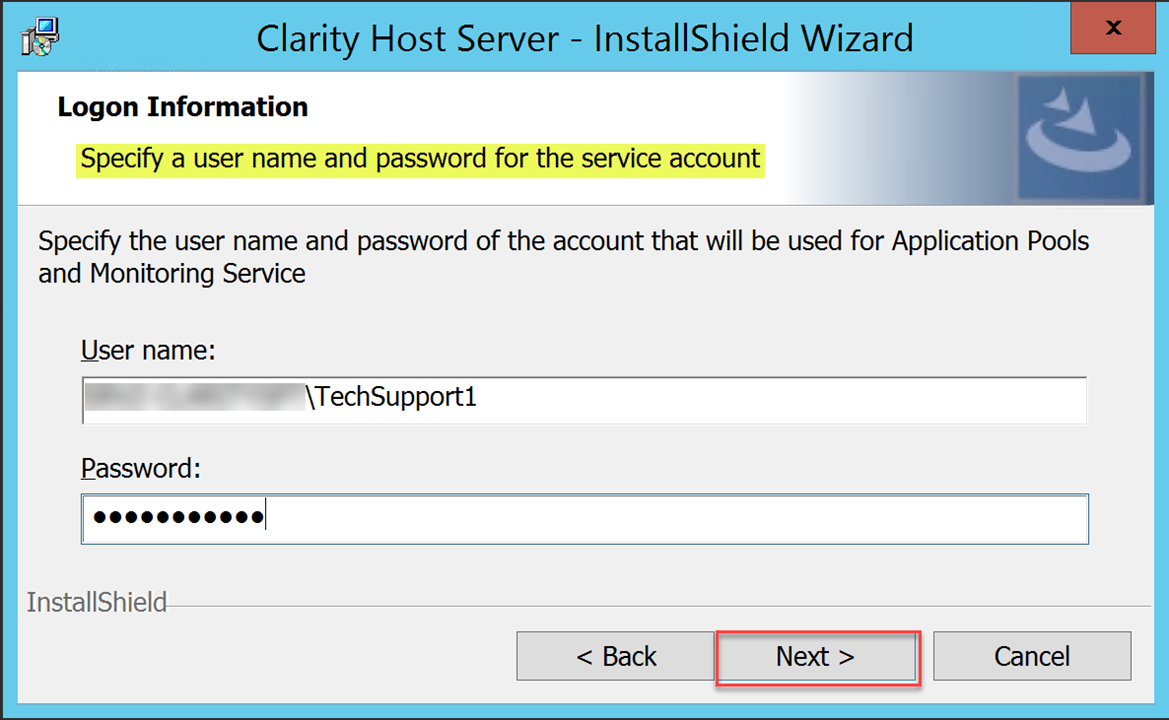Viewport: 1169px width, 720px height.
Task: Click the TechSupport1 text in User name field
Action: click(x=392, y=397)
